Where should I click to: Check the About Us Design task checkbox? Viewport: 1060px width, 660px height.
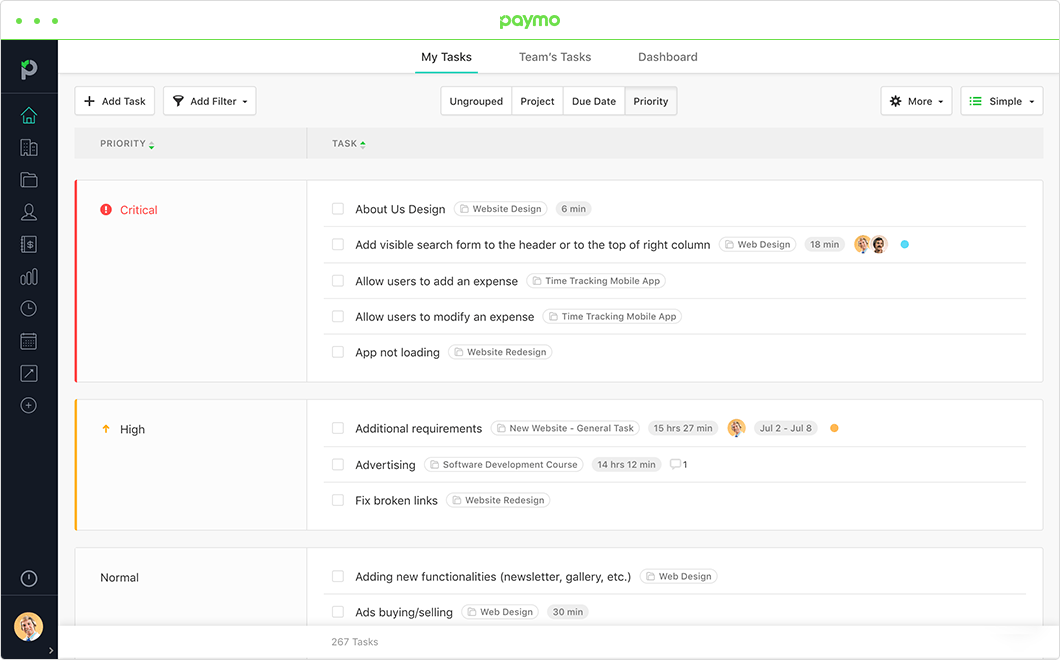click(x=337, y=208)
